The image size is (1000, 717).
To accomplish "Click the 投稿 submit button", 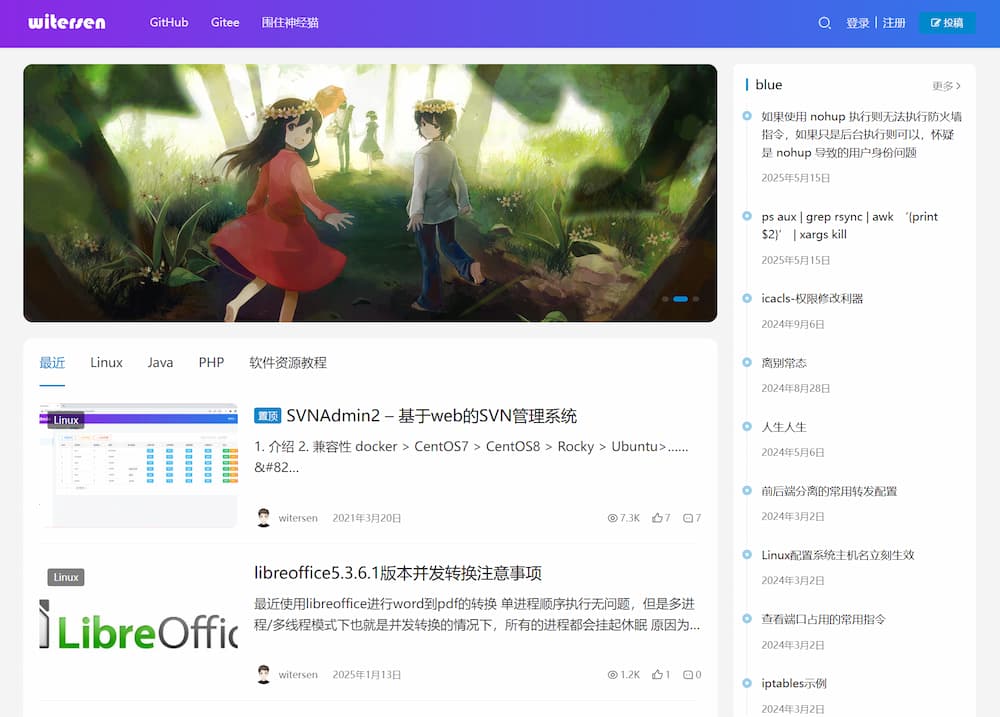I will click(x=947, y=21).
